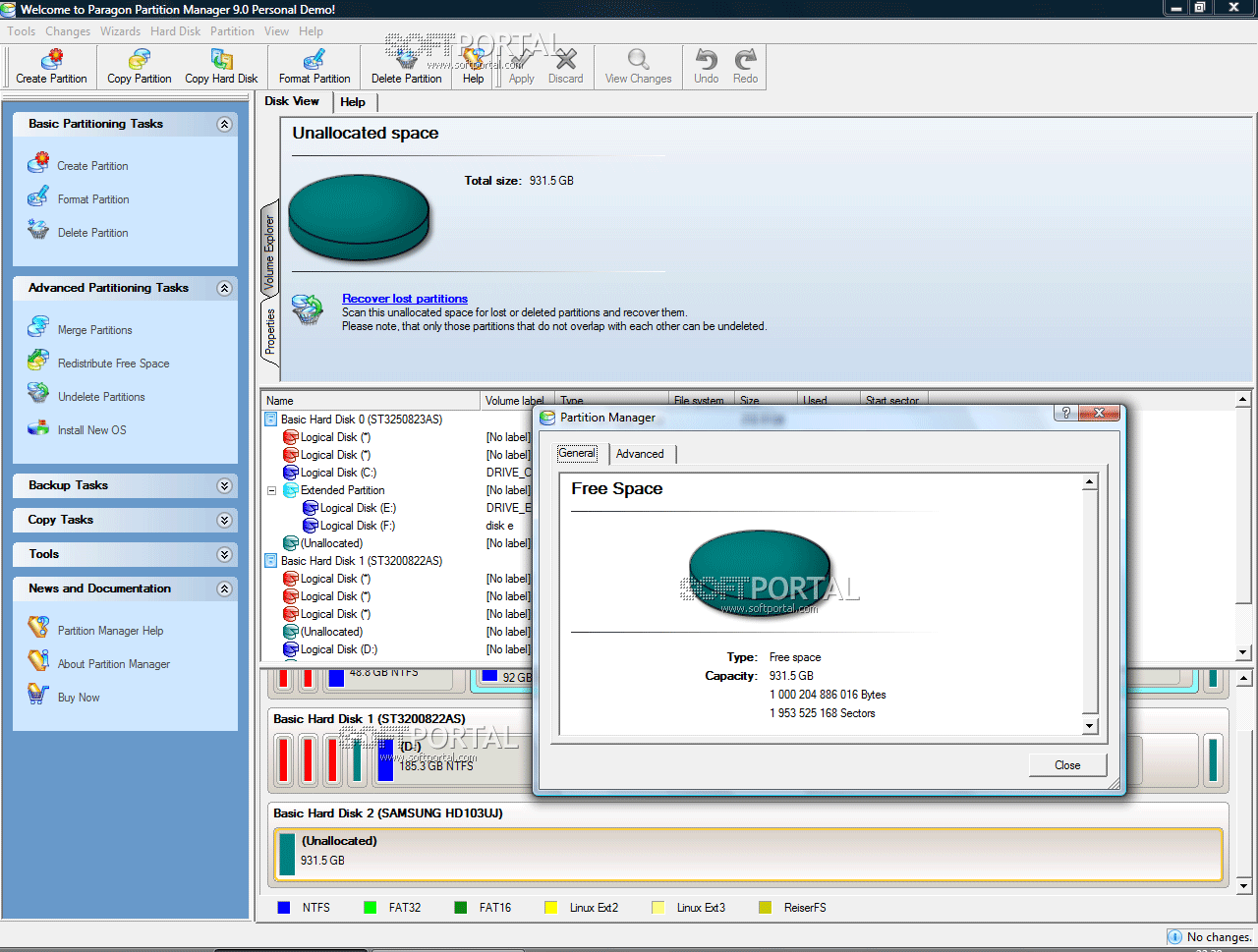Click the Recover lost partitions icon
This screenshot has height=952, width=1258.
click(308, 309)
